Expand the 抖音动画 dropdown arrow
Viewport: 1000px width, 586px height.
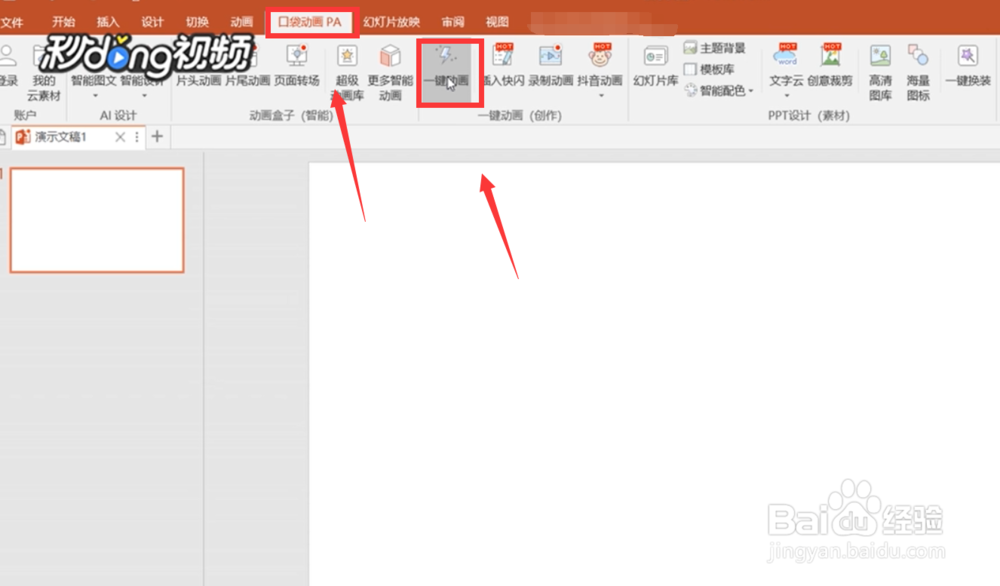601,96
